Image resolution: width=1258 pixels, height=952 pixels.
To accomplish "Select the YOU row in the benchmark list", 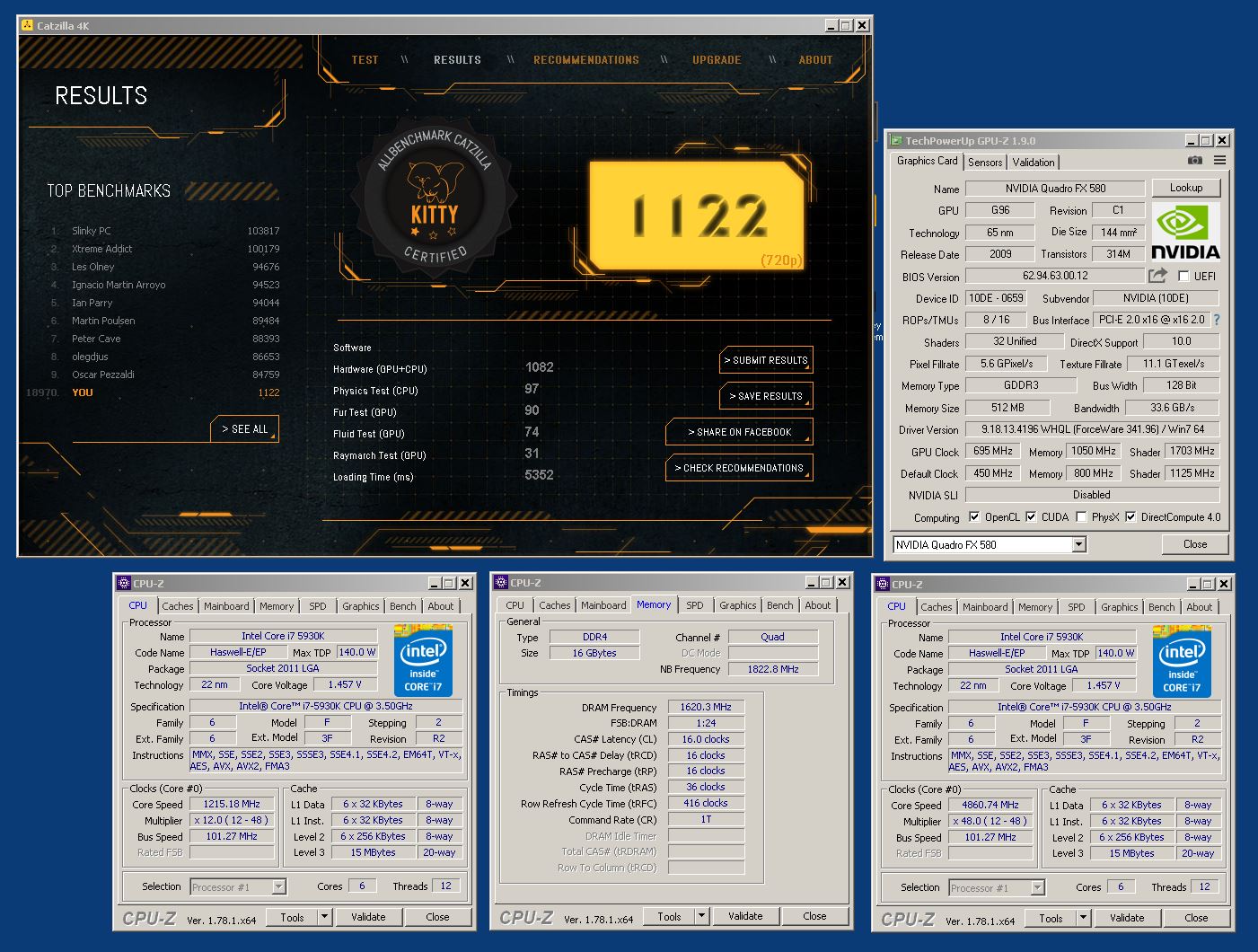I will click(153, 392).
